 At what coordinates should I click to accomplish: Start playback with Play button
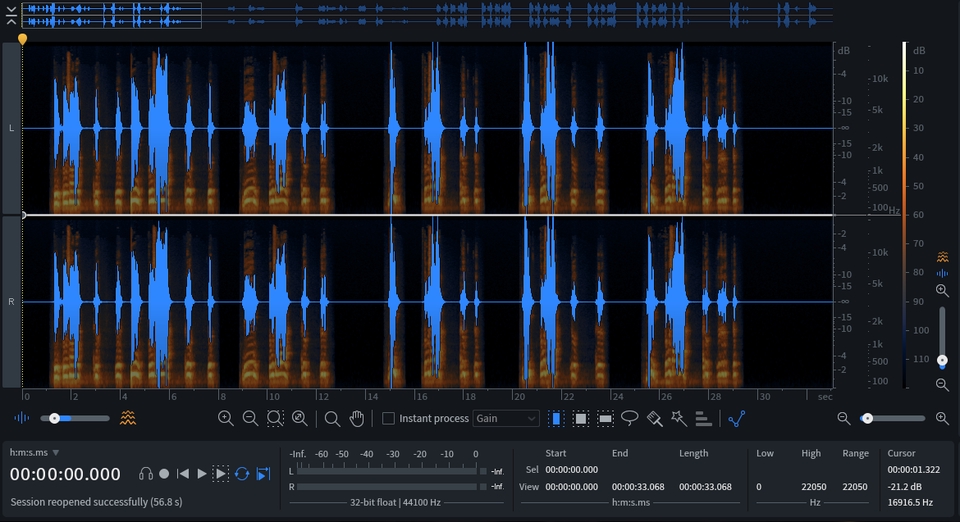point(201,474)
